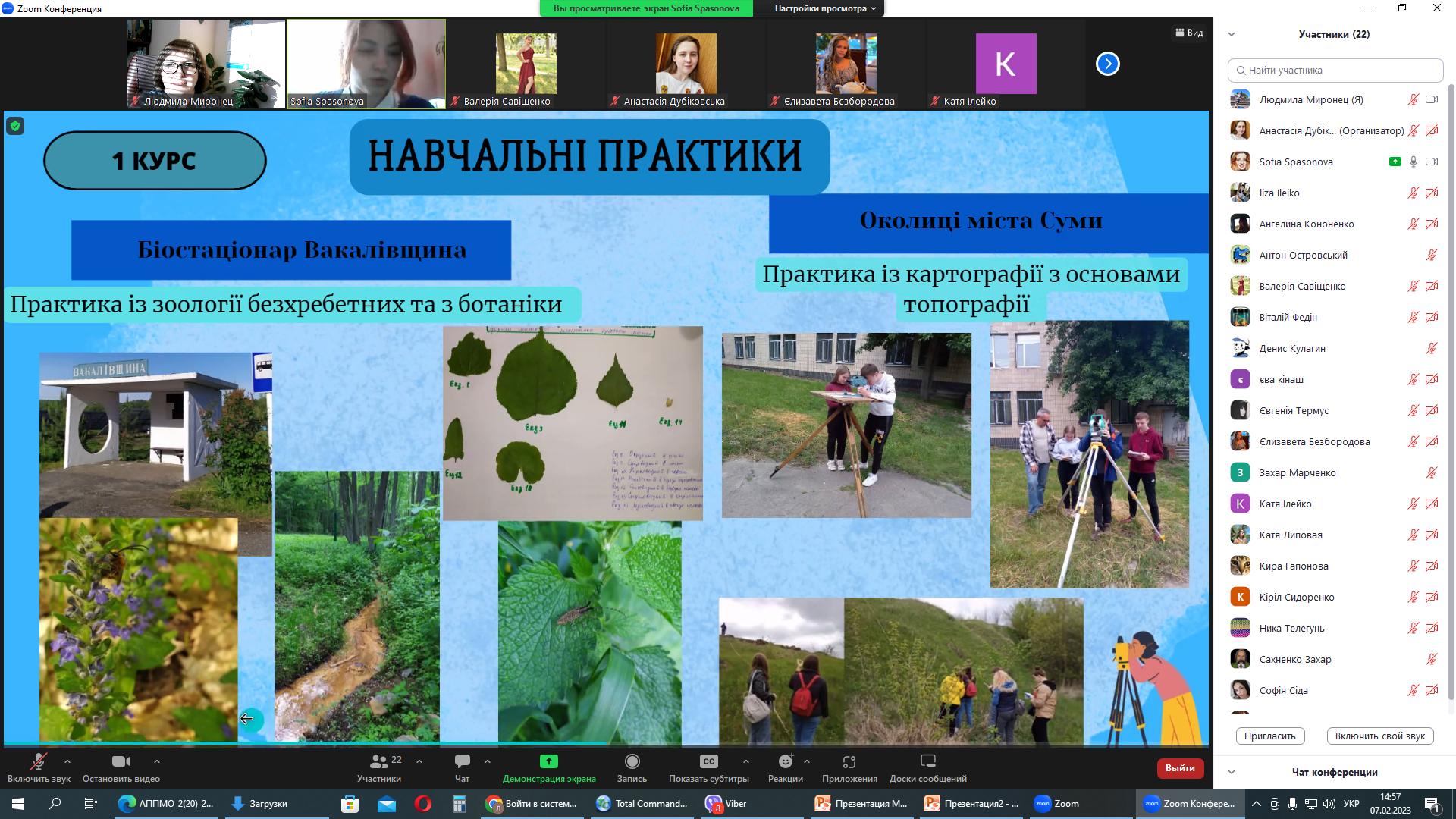Toggle microphone with Включить звук
The width and height of the screenshot is (1456, 819).
click(38, 761)
